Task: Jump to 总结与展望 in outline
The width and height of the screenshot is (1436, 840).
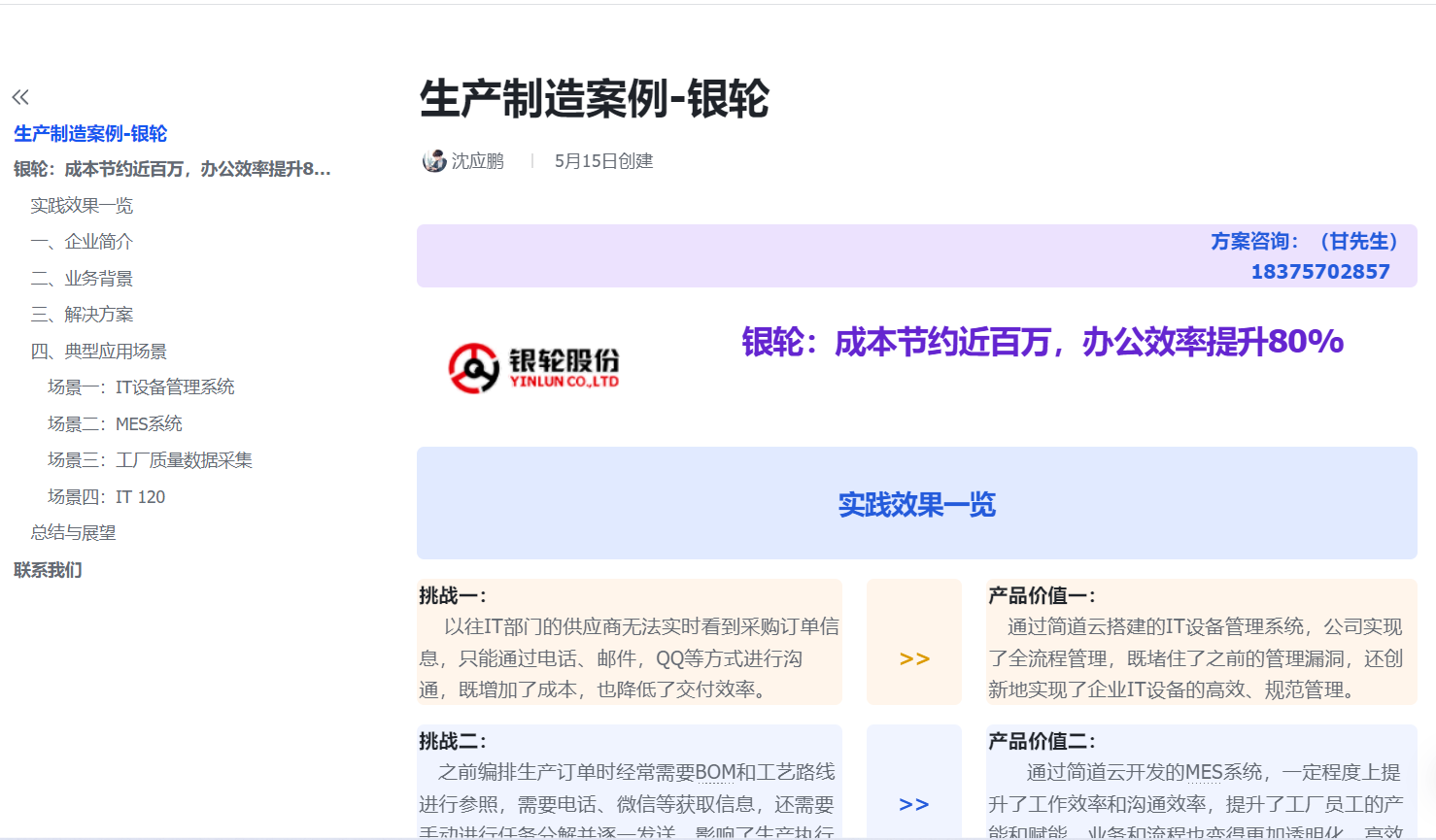Action: click(73, 533)
